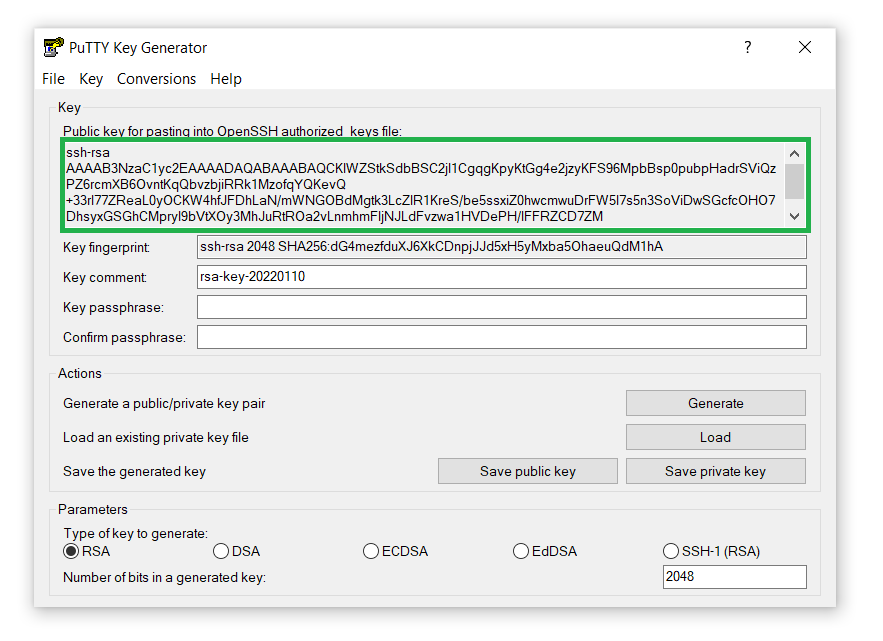883x641 pixels.
Task: Click the 'Key comment:' label
Action: pyautogui.click(x=105, y=277)
